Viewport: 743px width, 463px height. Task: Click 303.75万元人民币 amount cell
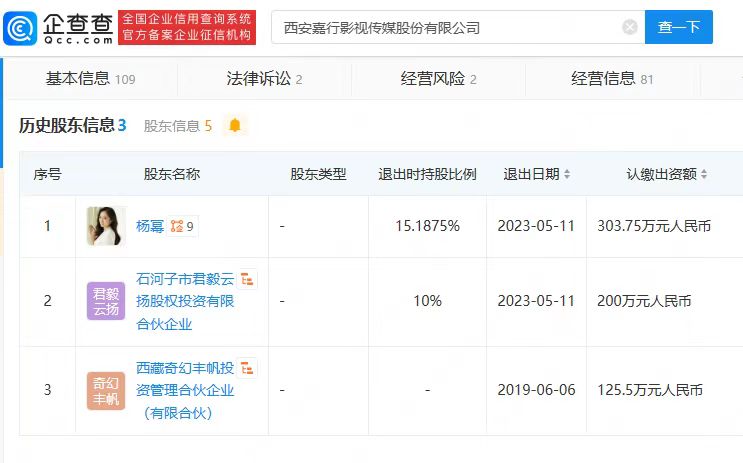click(654, 226)
